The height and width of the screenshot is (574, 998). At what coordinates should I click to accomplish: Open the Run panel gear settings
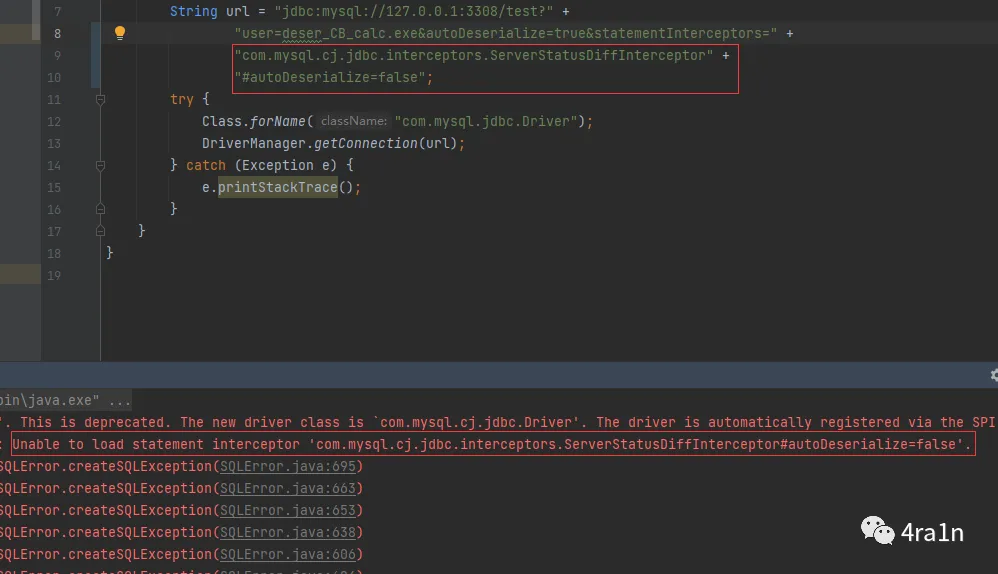click(x=993, y=375)
